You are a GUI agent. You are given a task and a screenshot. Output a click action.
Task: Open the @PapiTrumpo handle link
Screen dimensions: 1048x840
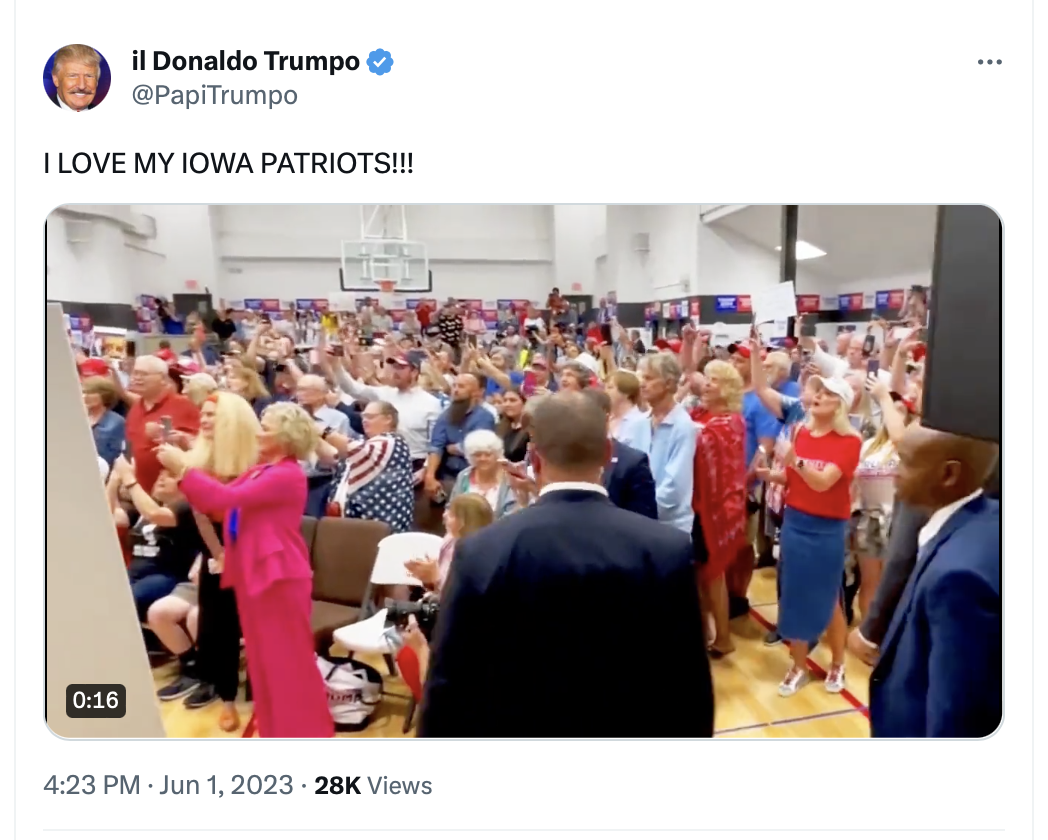[x=215, y=95]
